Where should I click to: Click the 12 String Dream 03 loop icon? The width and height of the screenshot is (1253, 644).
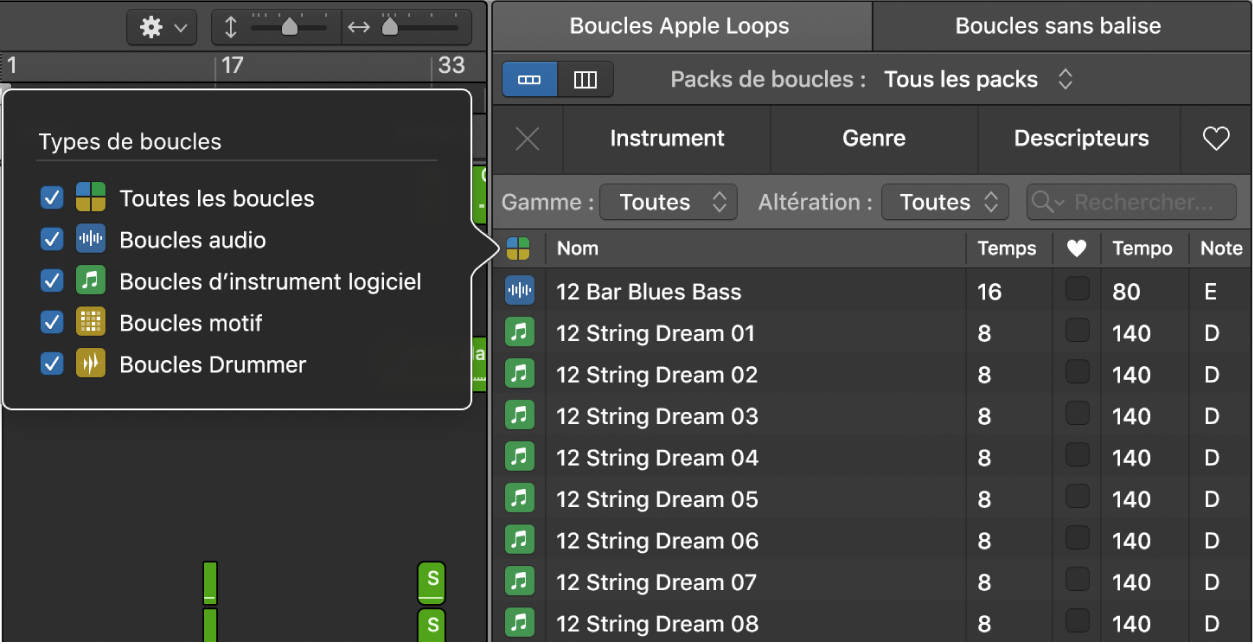pos(519,416)
